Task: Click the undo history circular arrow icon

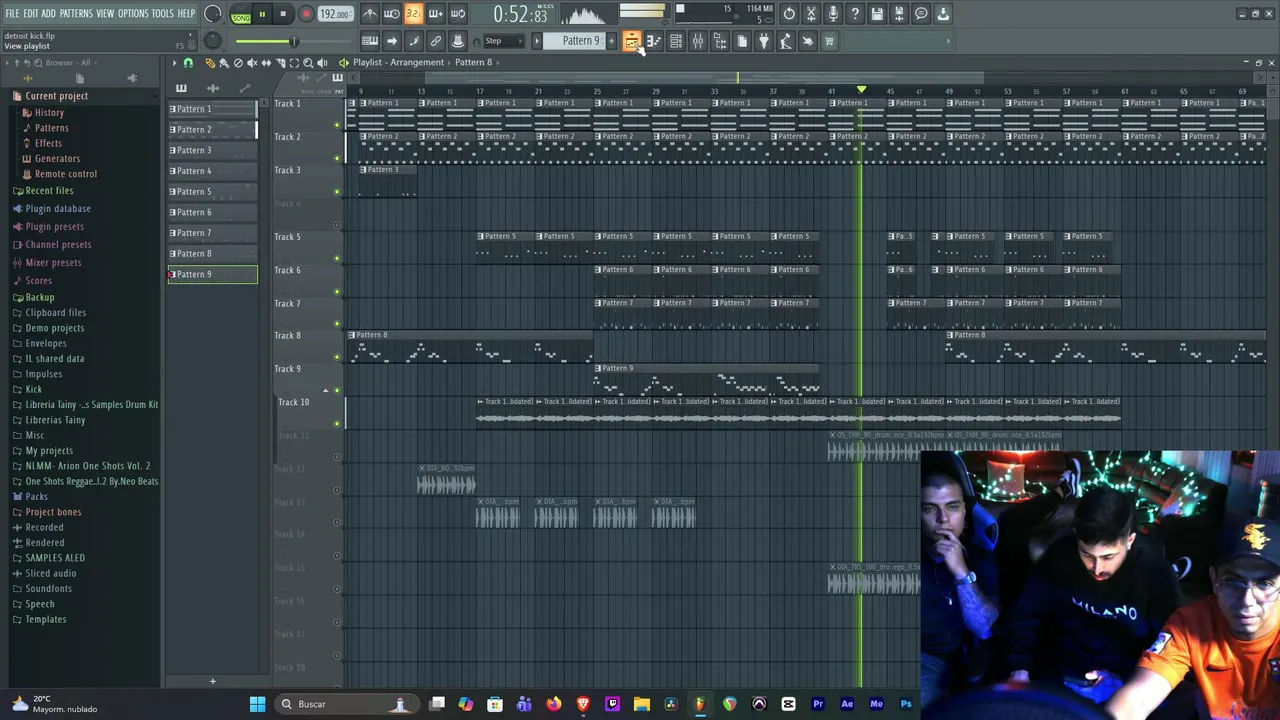Action: [789, 14]
